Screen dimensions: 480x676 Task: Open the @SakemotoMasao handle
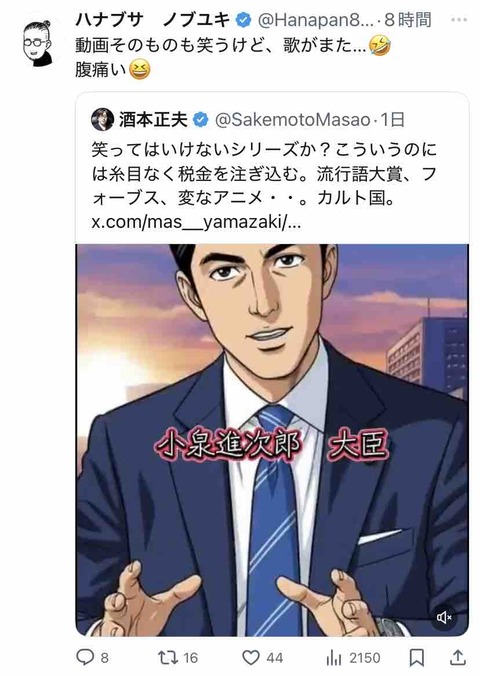[292, 120]
